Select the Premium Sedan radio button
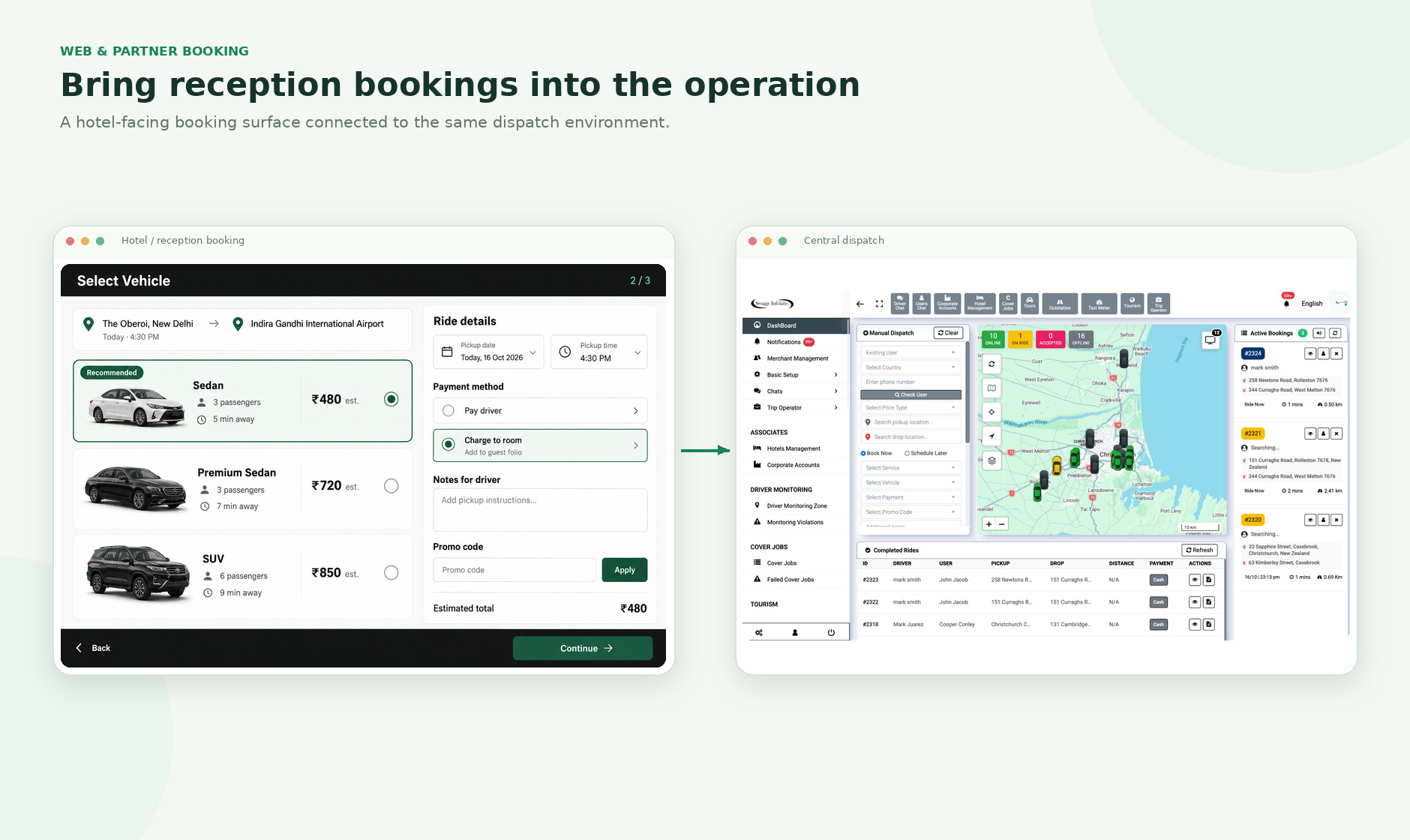This screenshot has width=1410, height=840. [x=391, y=486]
